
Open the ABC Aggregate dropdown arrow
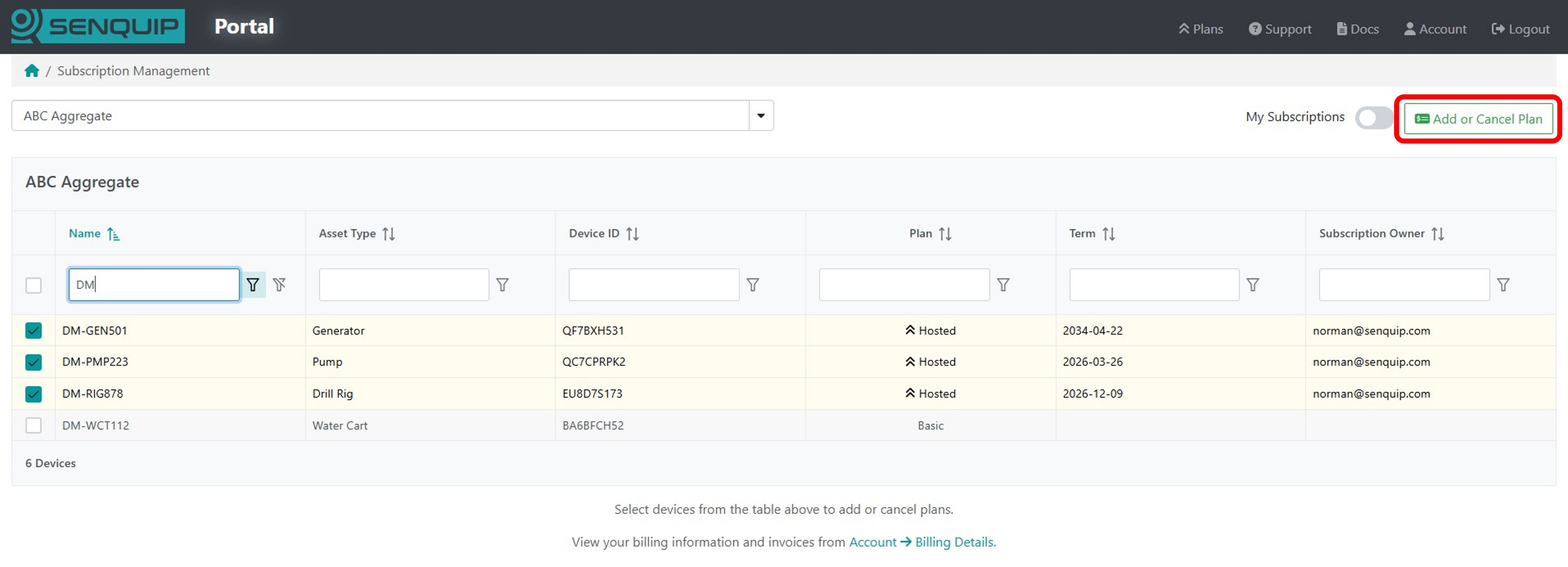761,116
